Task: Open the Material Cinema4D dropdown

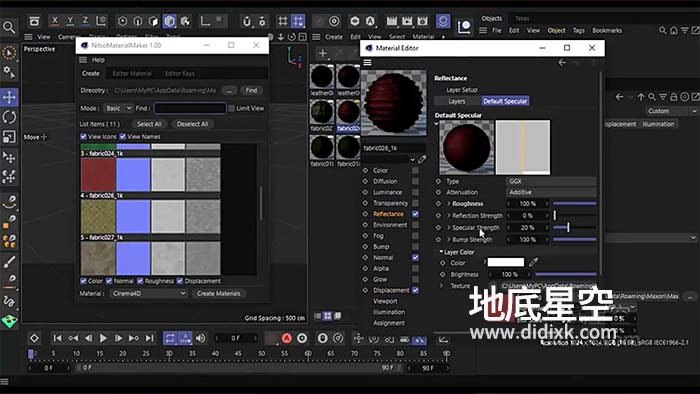Action: 149,293
